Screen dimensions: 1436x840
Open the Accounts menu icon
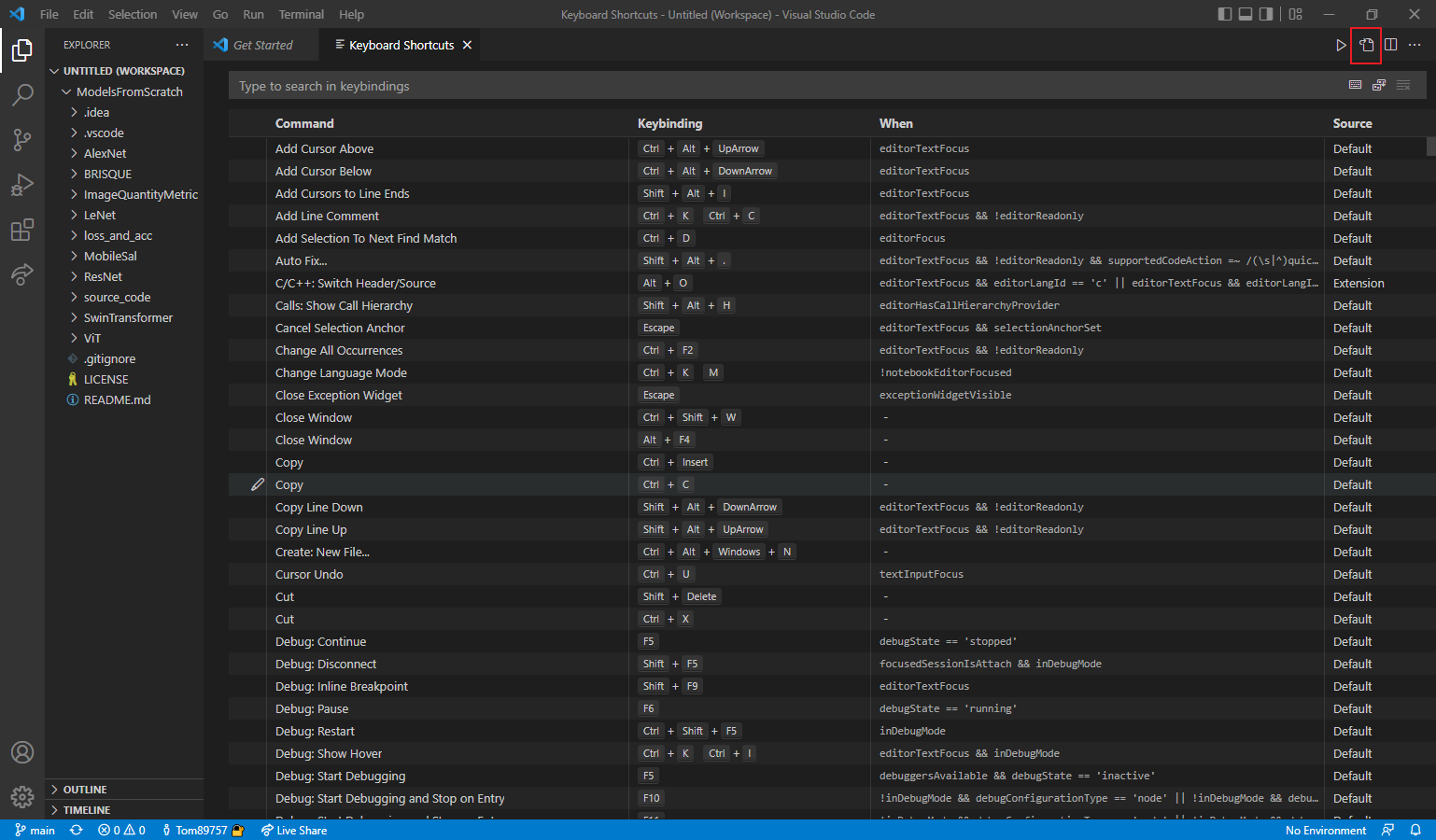click(22, 752)
